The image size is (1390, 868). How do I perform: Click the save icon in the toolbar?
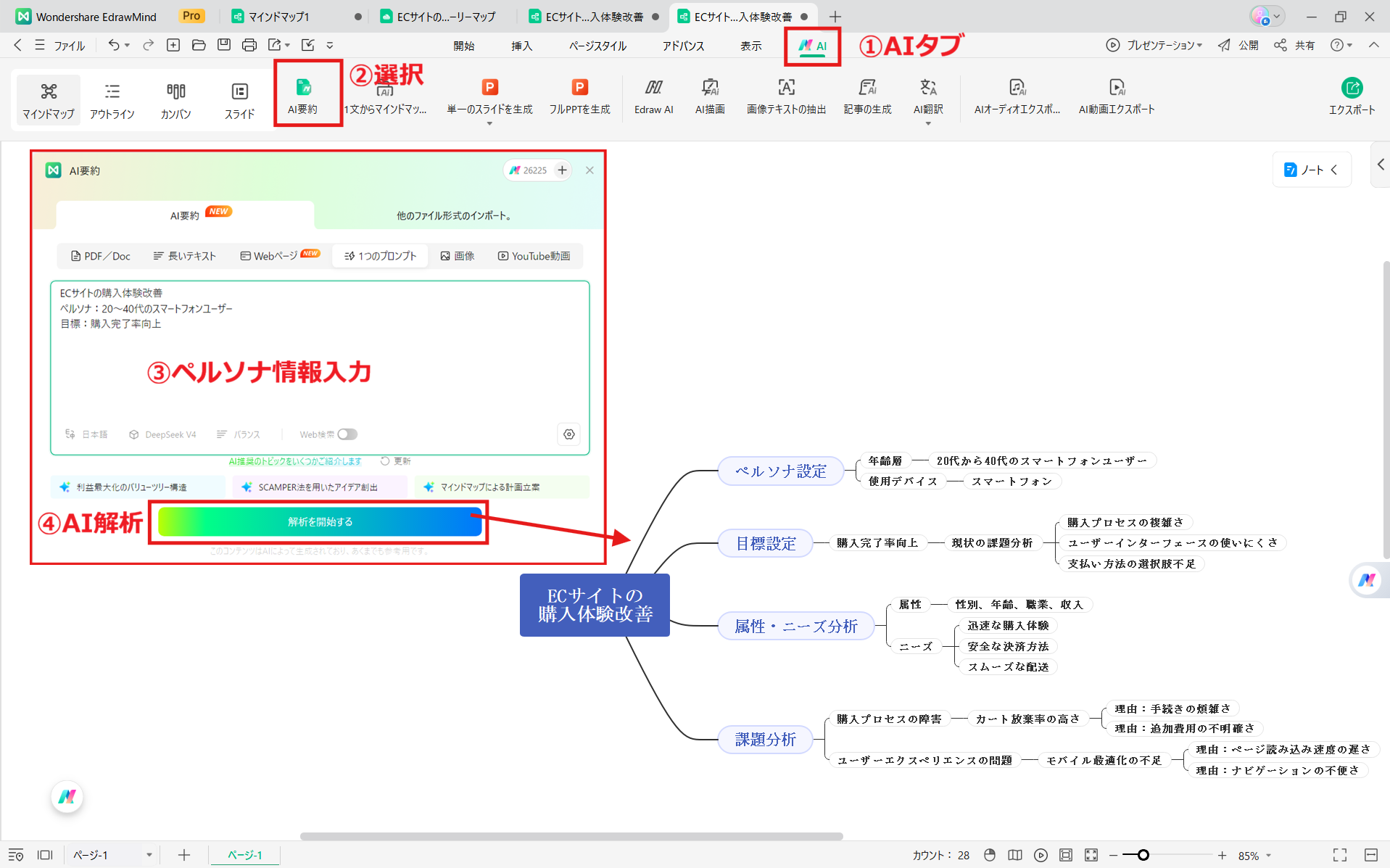(x=224, y=45)
